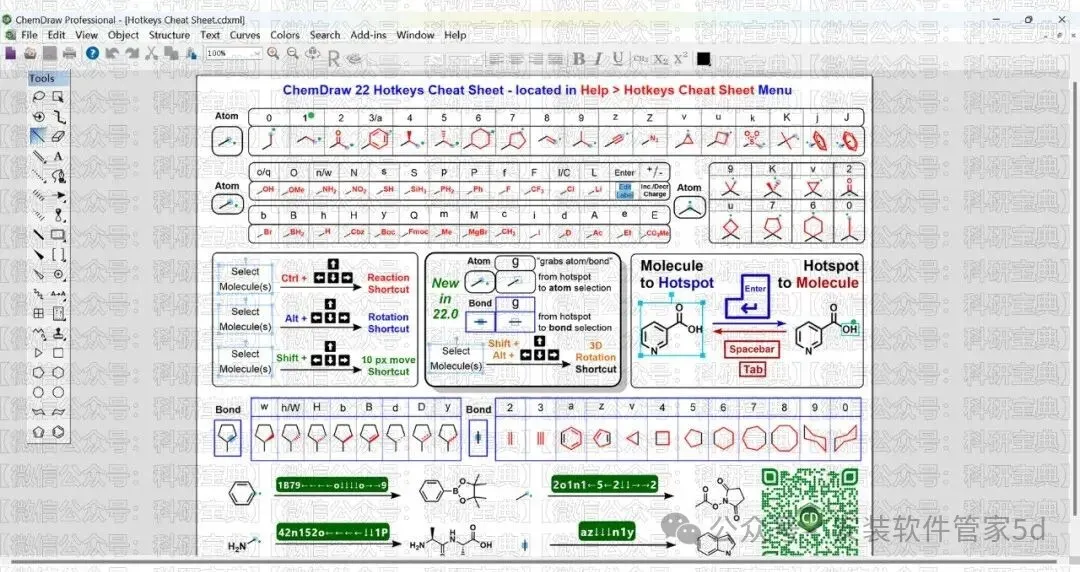Select the left Cyclohexane Chair tool
Screen dimensions: 1080x572
pos(39,412)
